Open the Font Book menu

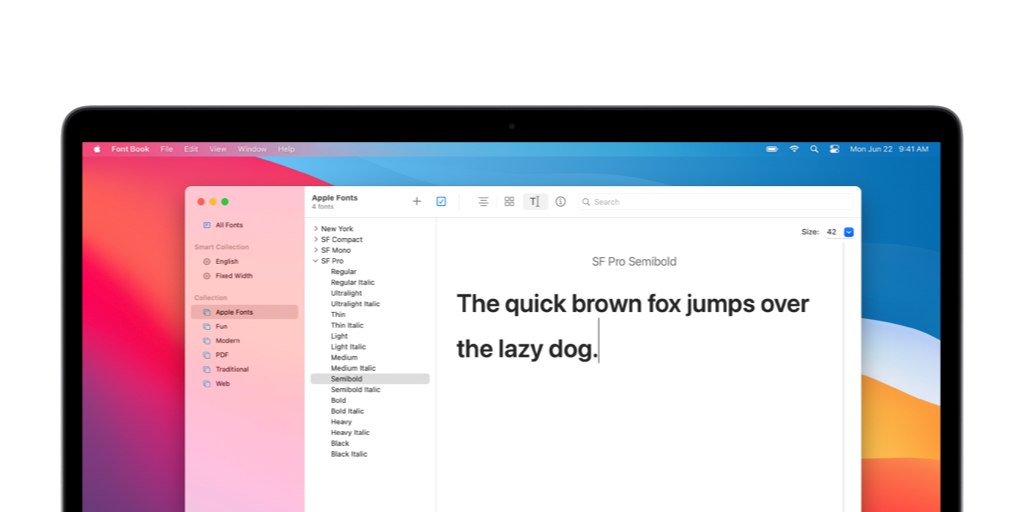(x=130, y=149)
